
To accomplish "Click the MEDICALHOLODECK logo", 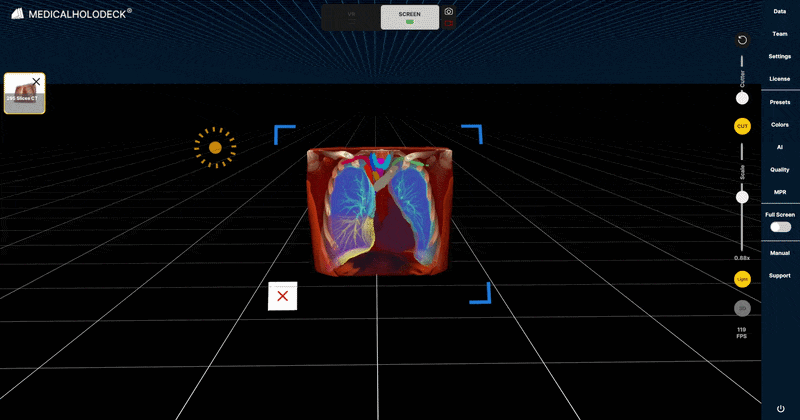I will pyautogui.click(x=71, y=14).
